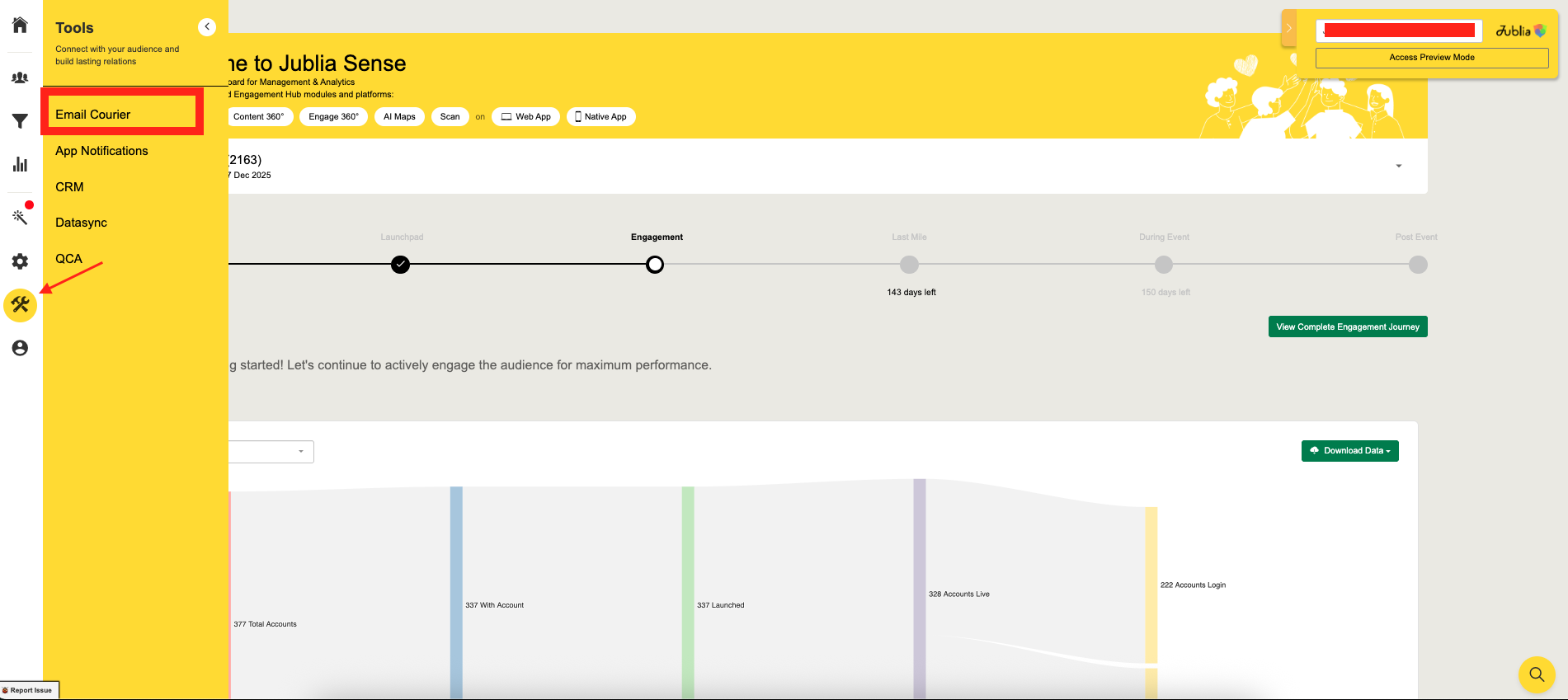This screenshot has width=1568, height=700.
Task: Select the Launchpad completed stage marker
Action: point(400,265)
